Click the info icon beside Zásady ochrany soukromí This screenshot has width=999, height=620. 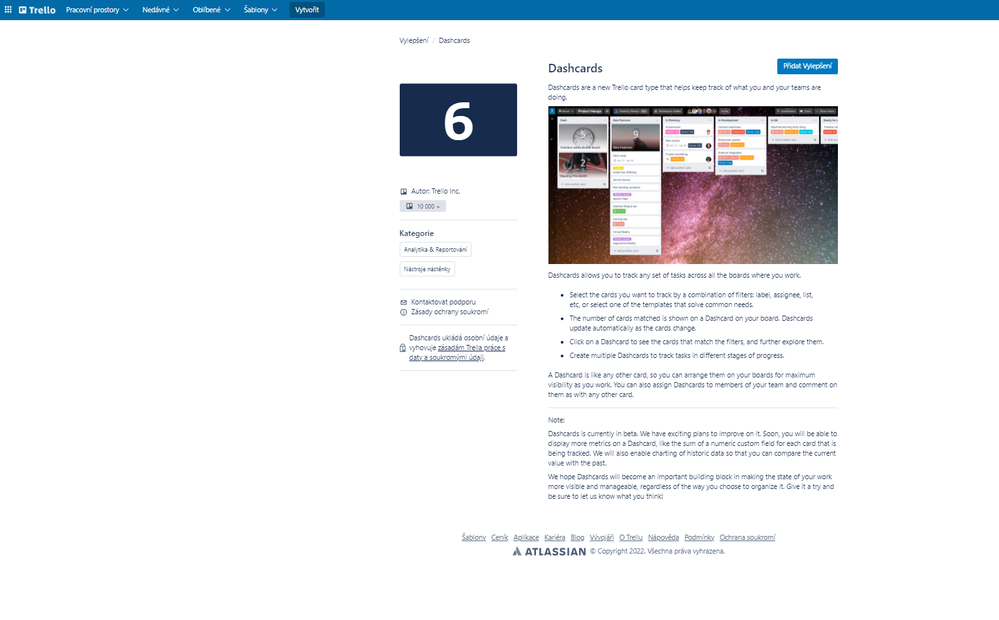(x=403, y=312)
